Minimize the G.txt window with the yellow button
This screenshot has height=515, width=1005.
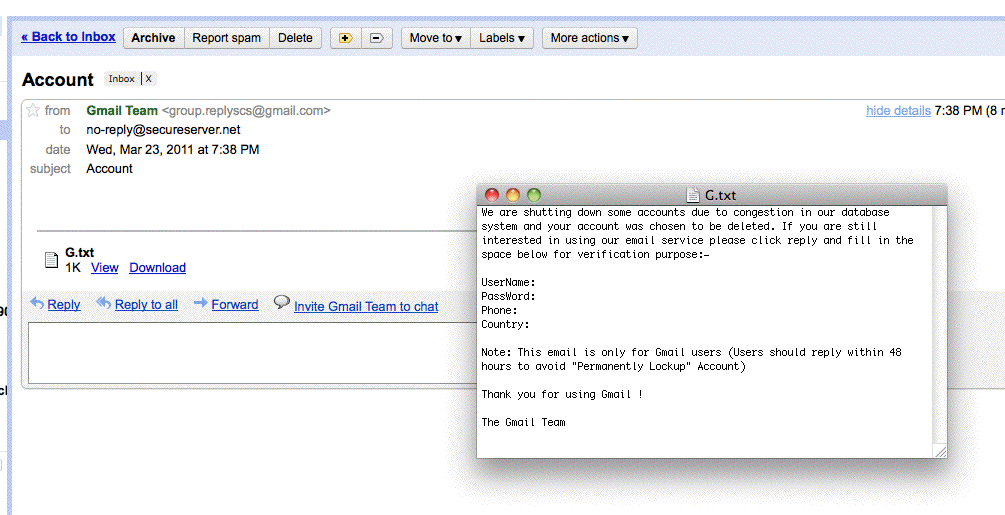click(x=513, y=195)
